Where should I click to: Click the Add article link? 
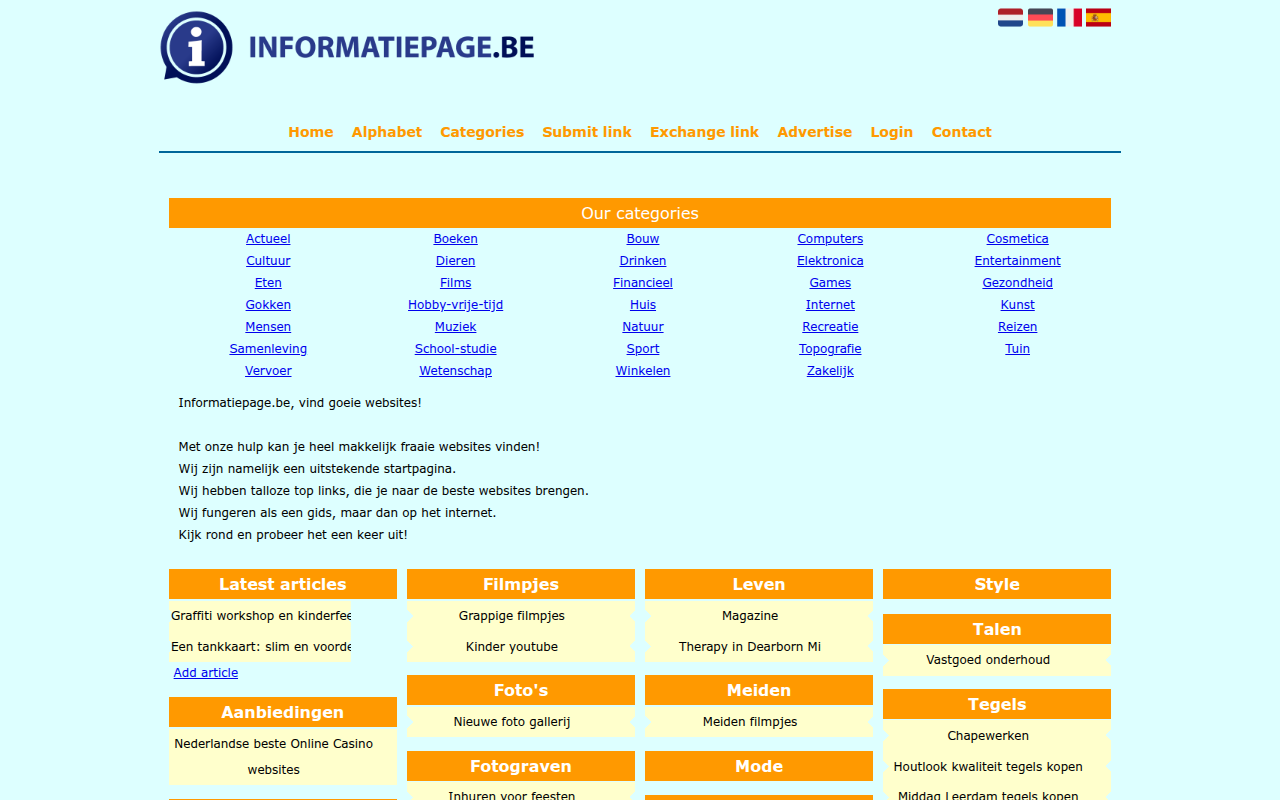point(206,673)
